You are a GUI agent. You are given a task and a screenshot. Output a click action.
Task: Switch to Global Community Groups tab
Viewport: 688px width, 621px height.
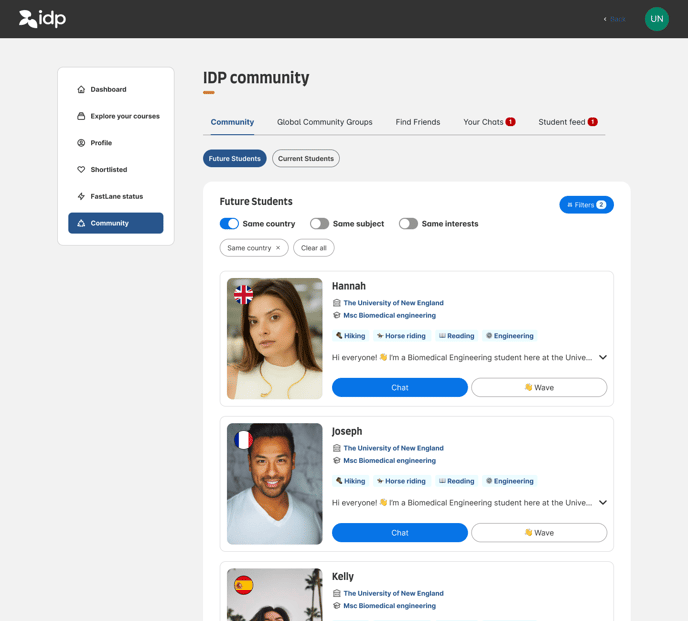pyautogui.click(x=324, y=122)
